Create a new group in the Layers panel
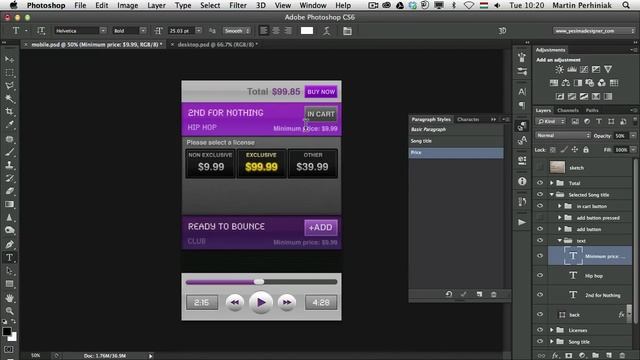 click(x=596, y=356)
